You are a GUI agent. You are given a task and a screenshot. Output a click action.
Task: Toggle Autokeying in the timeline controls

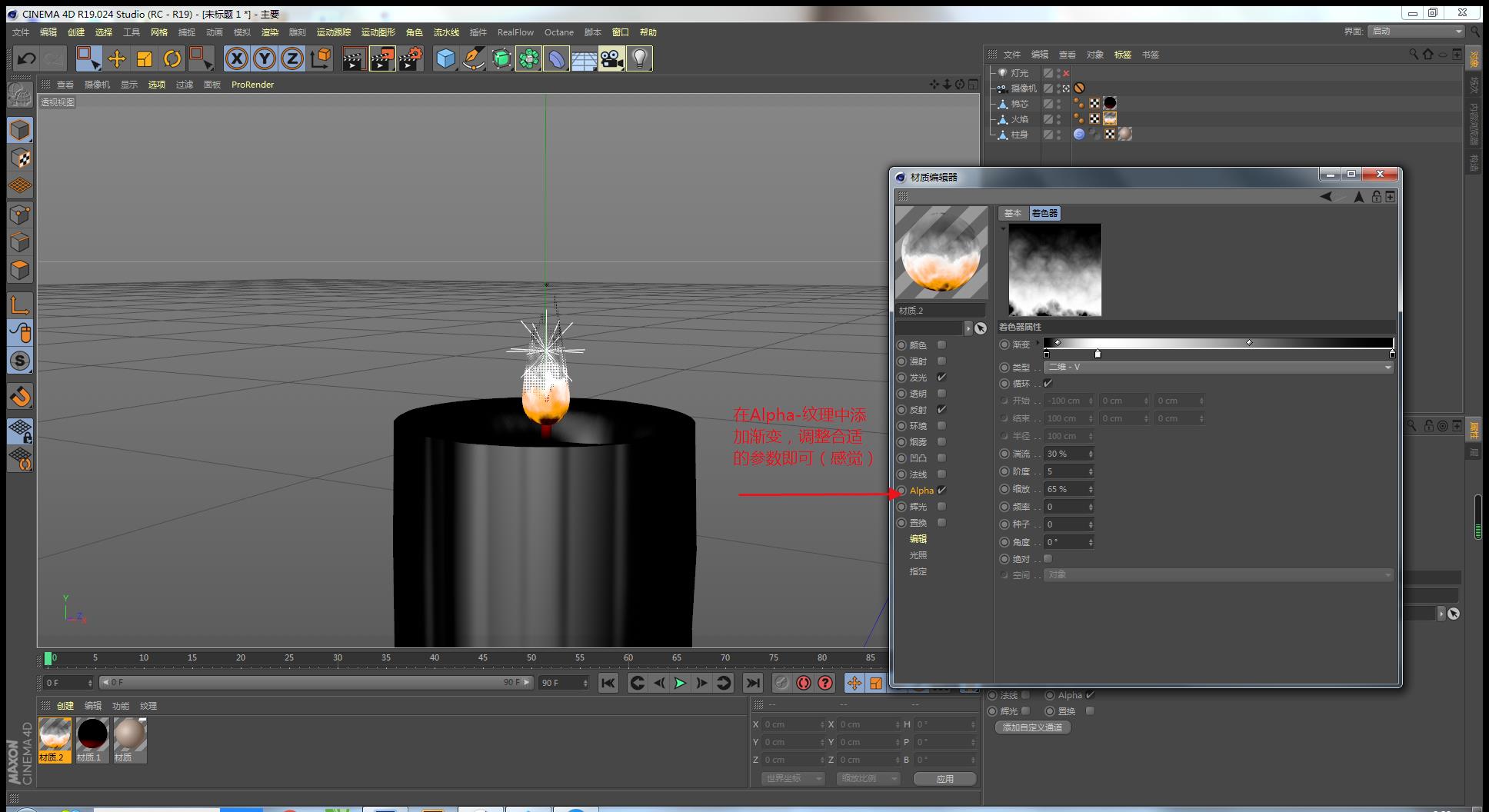804,683
